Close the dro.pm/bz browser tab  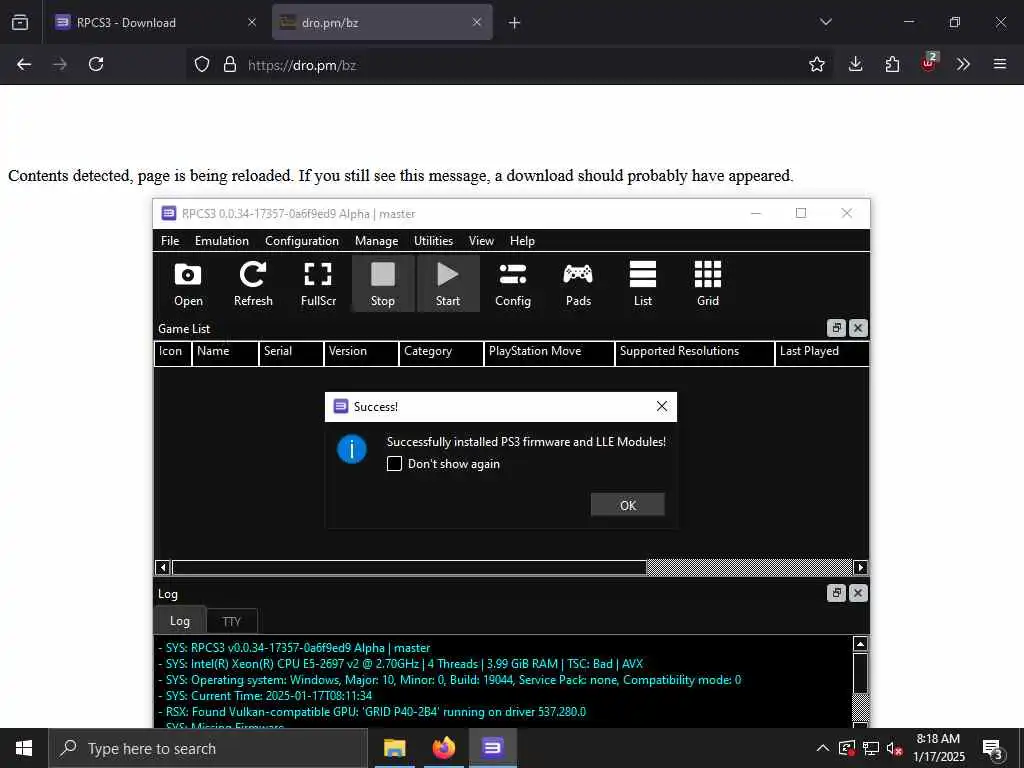click(477, 22)
